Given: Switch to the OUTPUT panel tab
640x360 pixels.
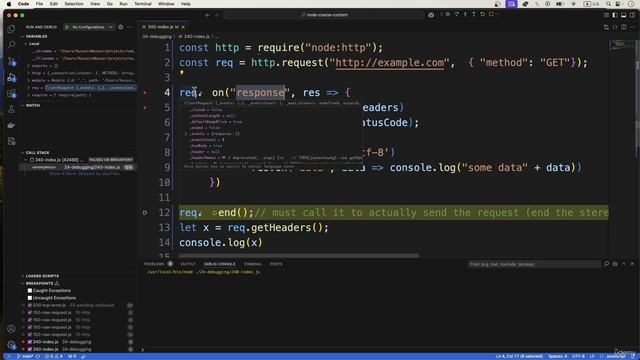Looking at the screenshot, I should [188, 264].
